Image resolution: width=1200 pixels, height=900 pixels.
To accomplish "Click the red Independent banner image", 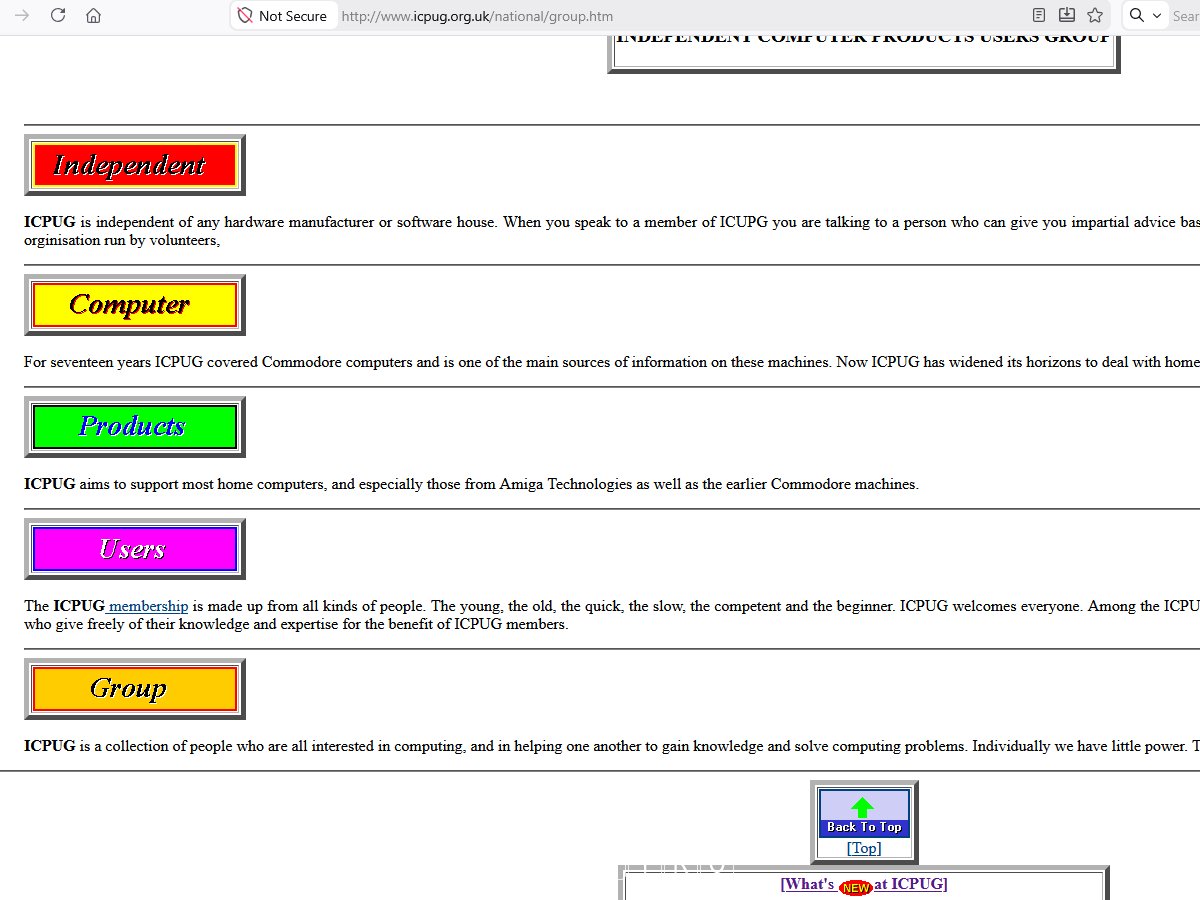I will (x=134, y=165).
